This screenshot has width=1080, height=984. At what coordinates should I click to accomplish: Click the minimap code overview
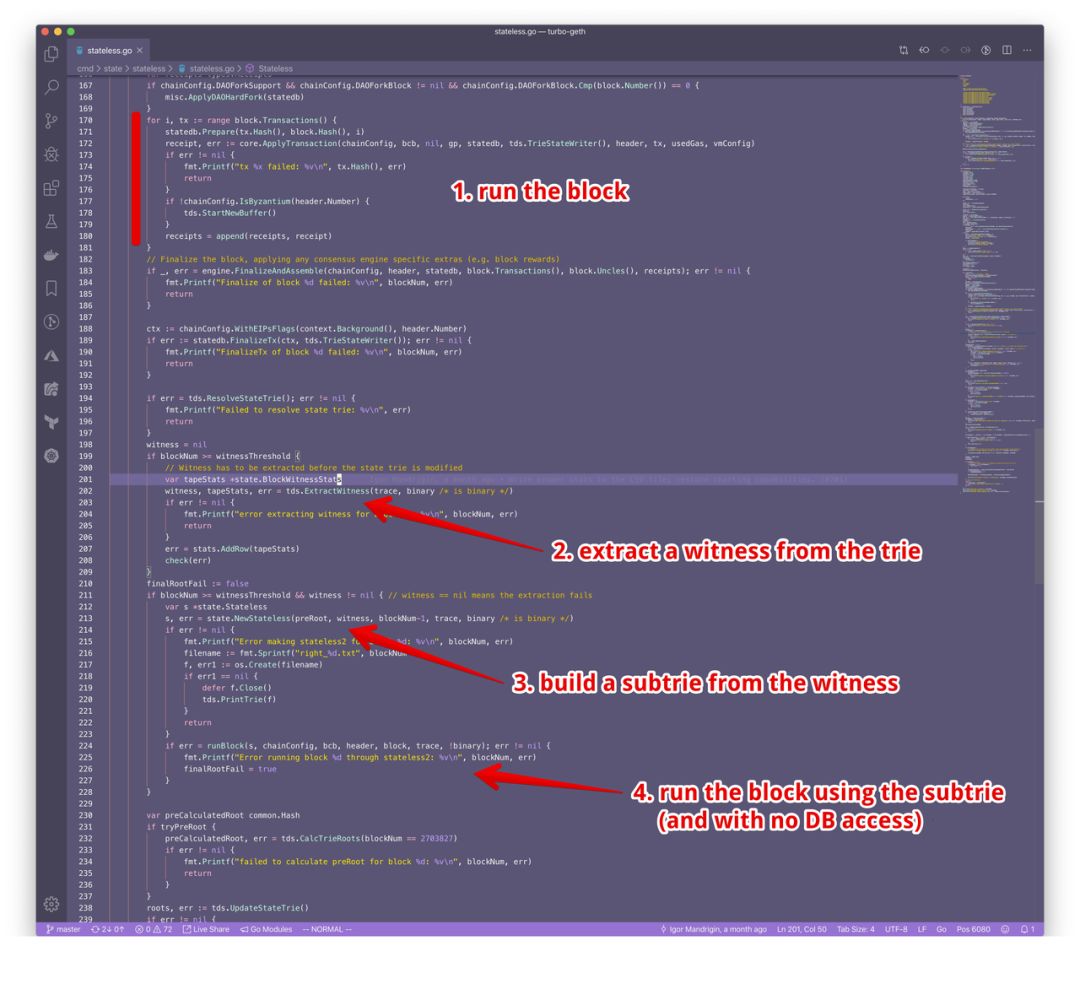pyautogui.click(x=997, y=282)
